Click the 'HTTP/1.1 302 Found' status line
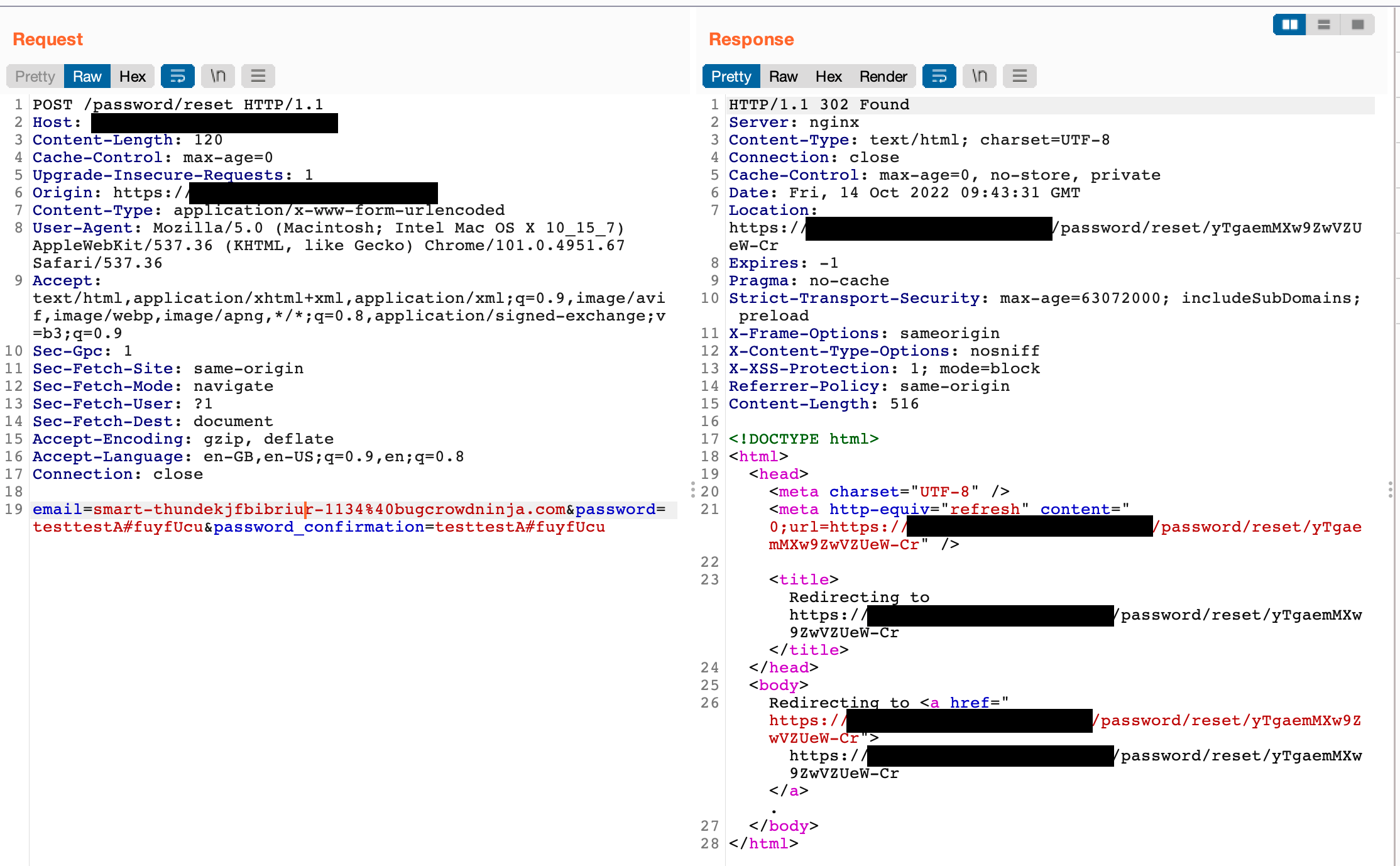Image resolution: width=1400 pixels, height=866 pixels. (819, 104)
